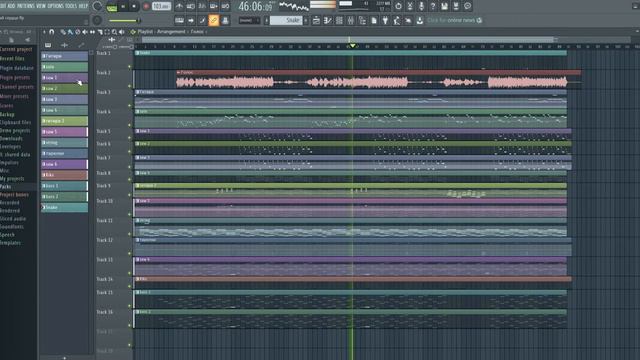Toggle the metronome icon in top toolbar
This screenshot has width=640, height=360.
[x=179, y=6]
